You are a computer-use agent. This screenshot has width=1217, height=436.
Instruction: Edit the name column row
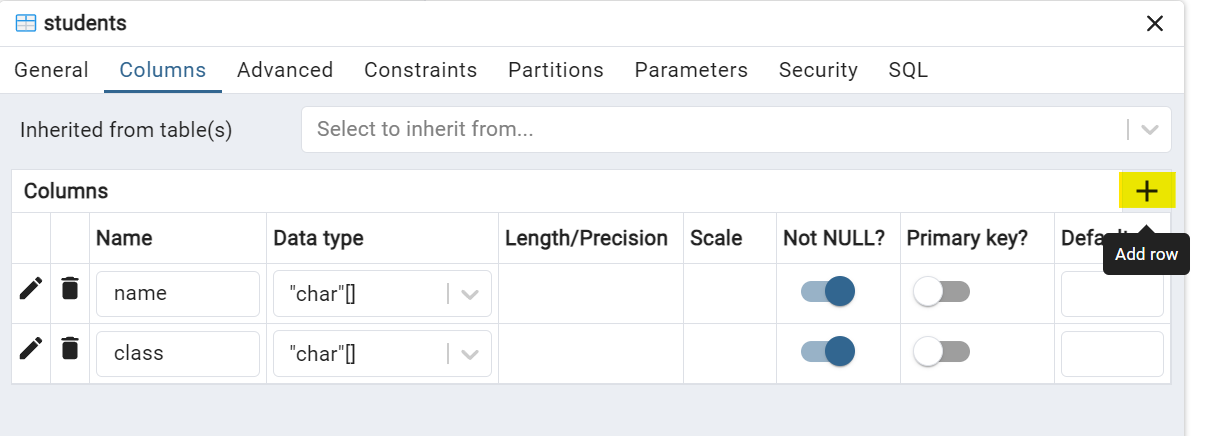[x=31, y=290]
